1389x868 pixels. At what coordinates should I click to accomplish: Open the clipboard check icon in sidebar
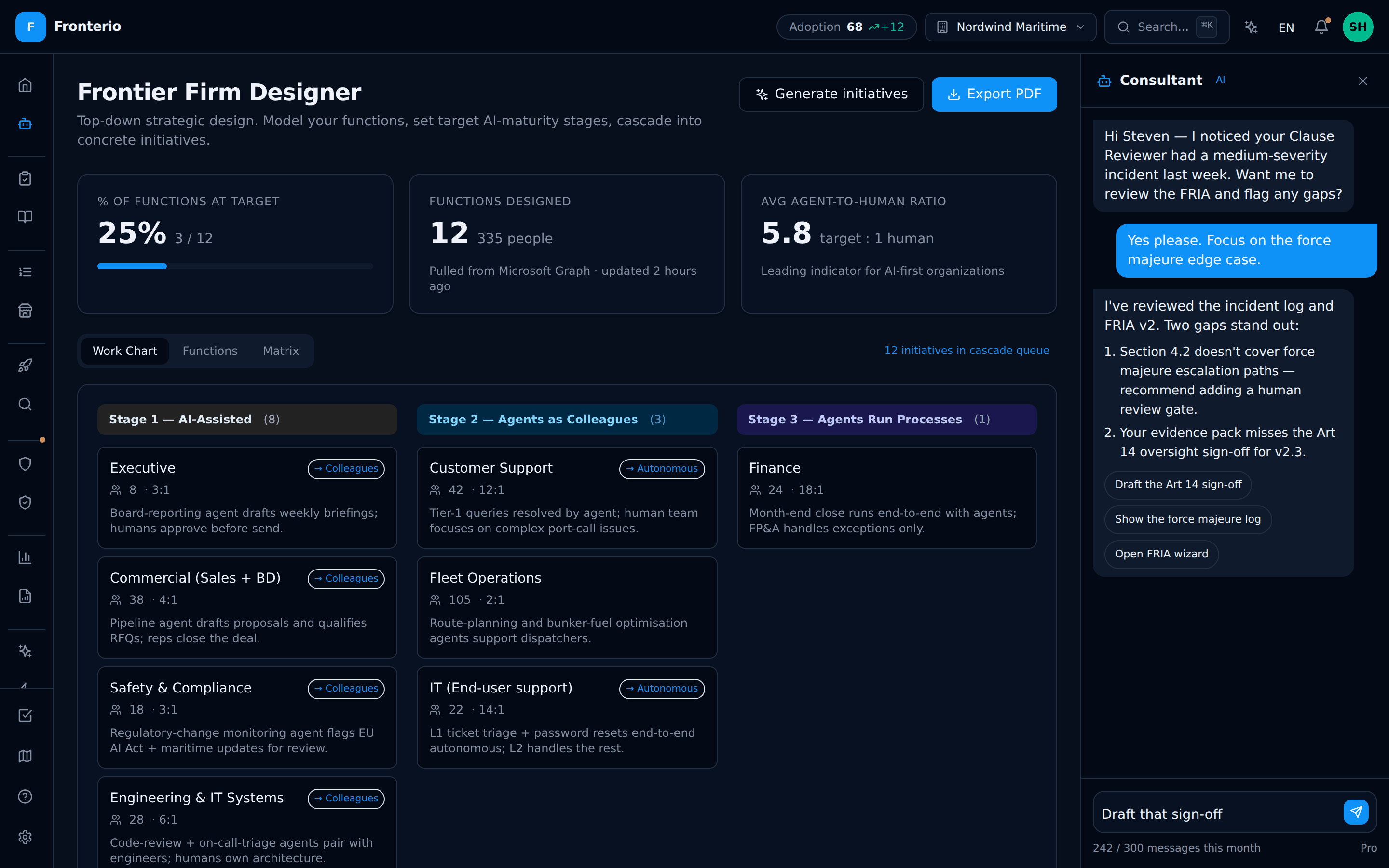25,178
